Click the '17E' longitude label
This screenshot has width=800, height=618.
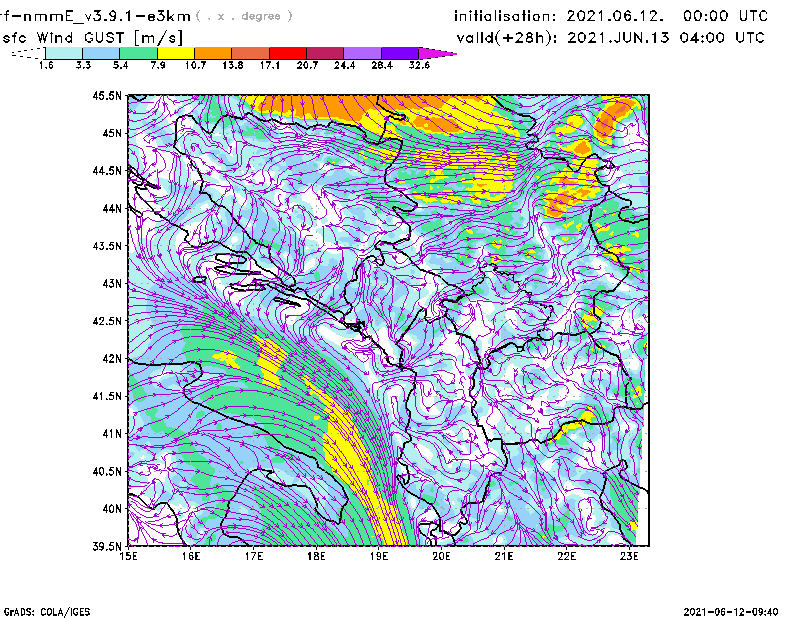click(253, 556)
